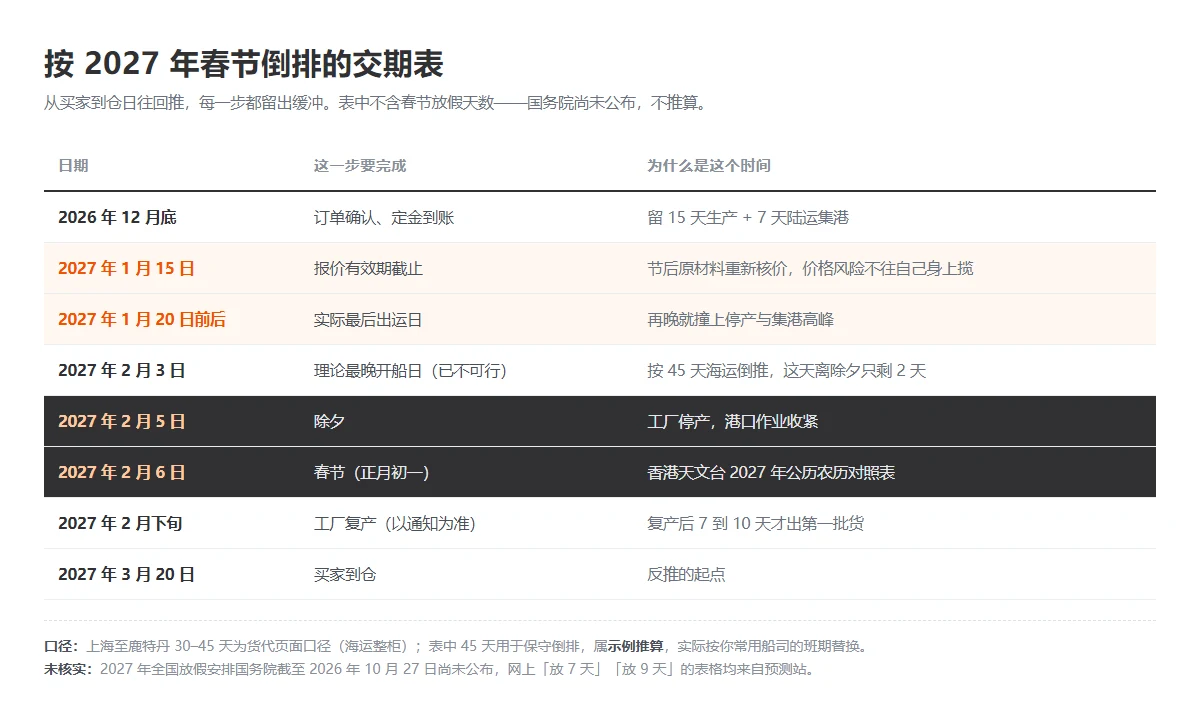Select the dark row date 2027 年 2 月 5 日

[122, 421]
